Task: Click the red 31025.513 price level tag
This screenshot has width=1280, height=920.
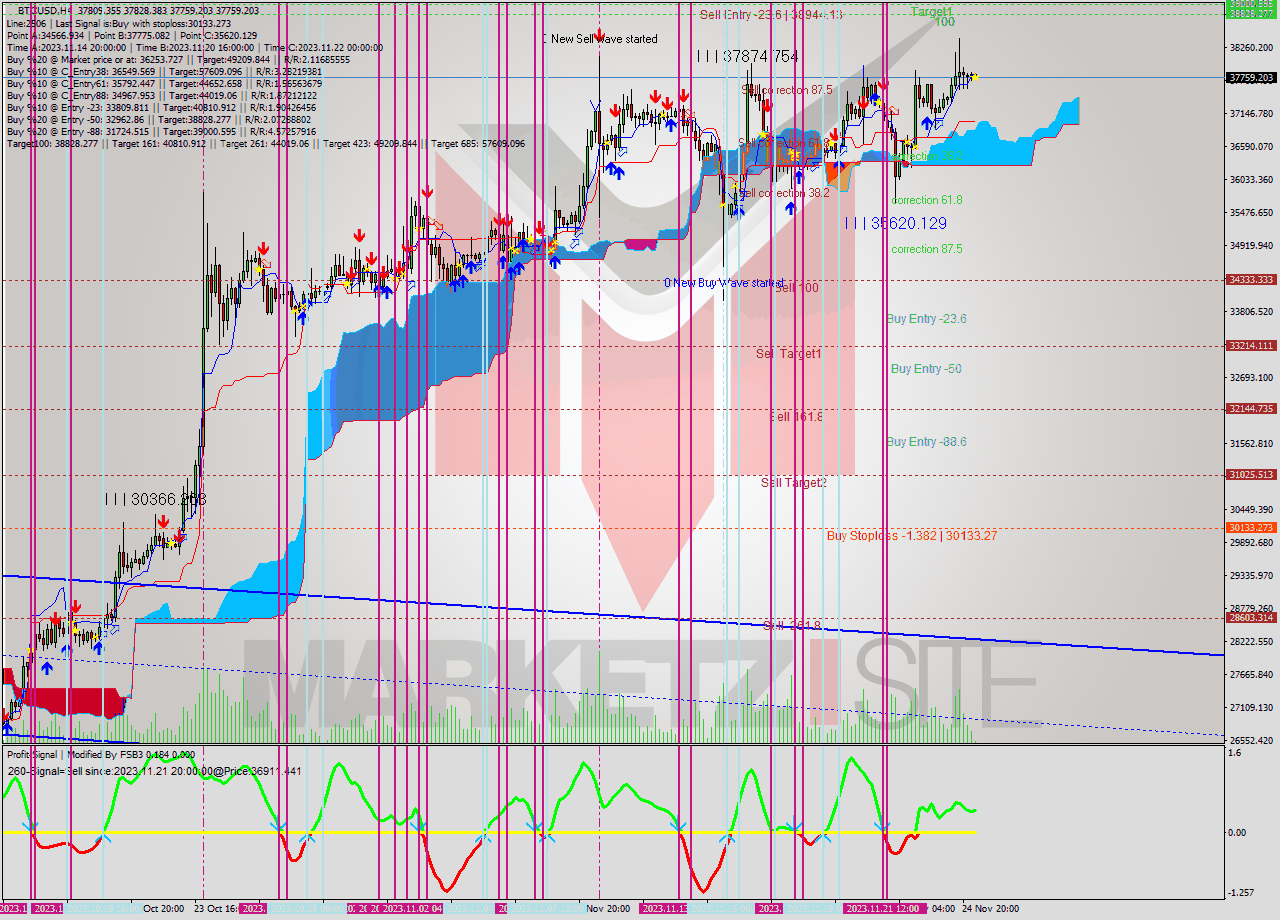Action: (x=1251, y=475)
